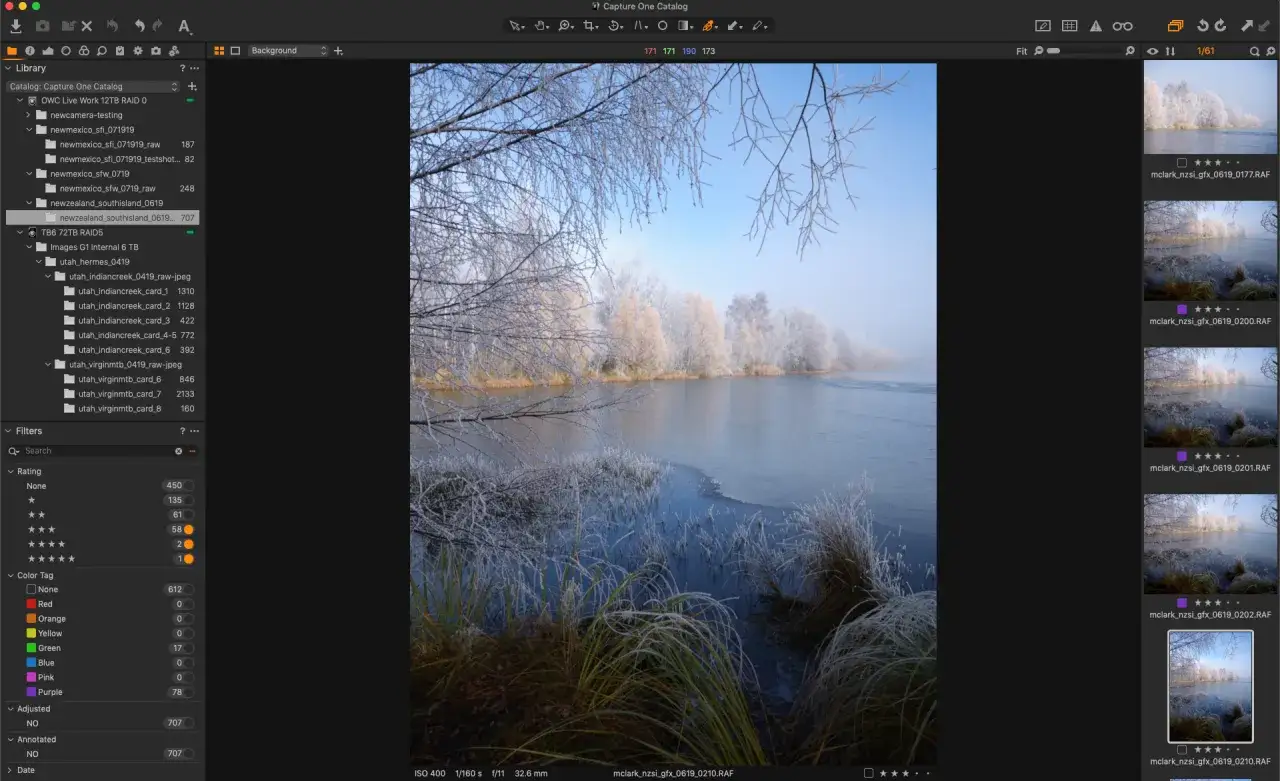Click the Filters search input field
Image resolution: width=1280 pixels, height=781 pixels.
[x=98, y=451]
